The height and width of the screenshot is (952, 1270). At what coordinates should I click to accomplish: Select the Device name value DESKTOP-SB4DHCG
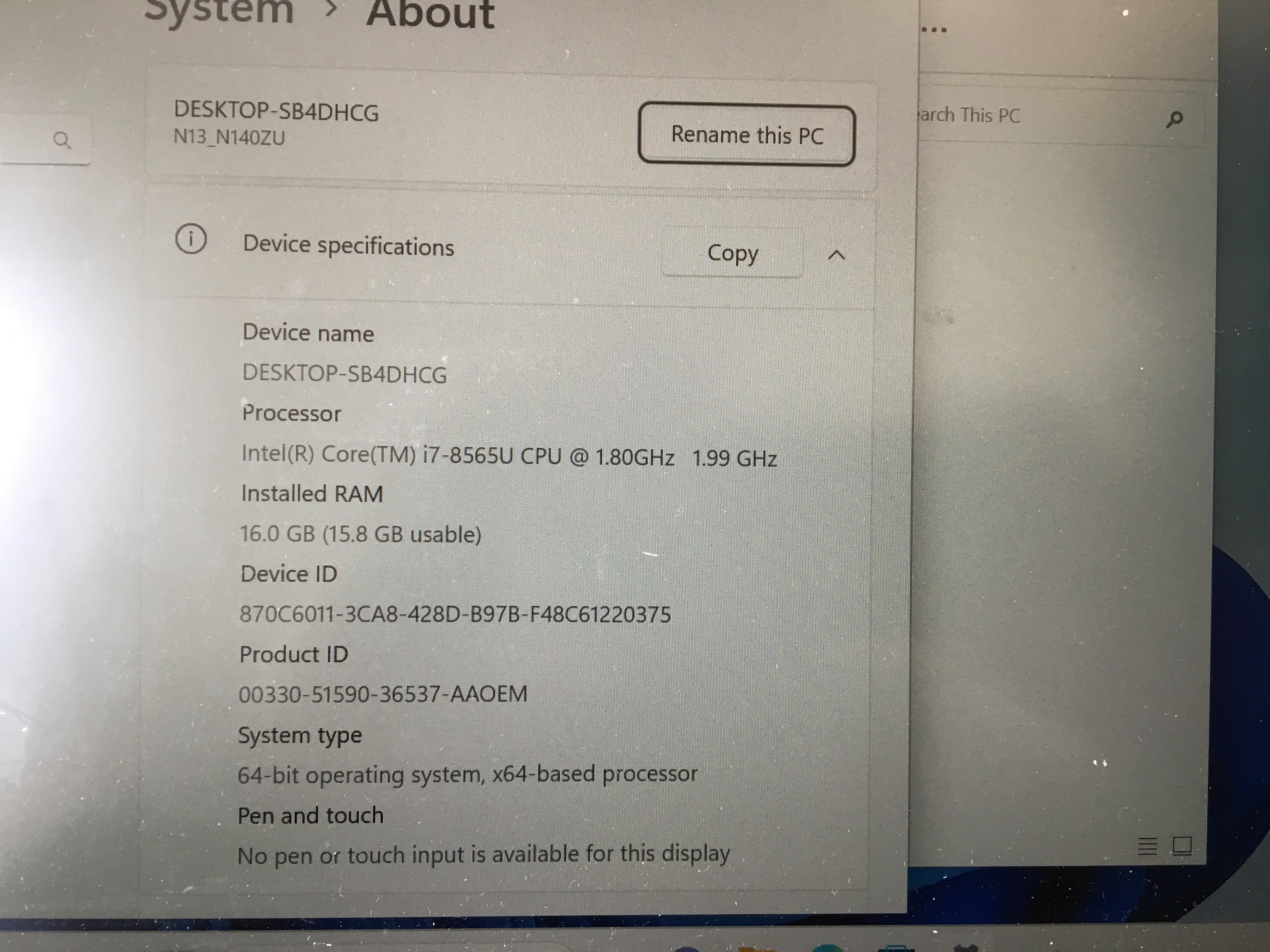point(345,374)
